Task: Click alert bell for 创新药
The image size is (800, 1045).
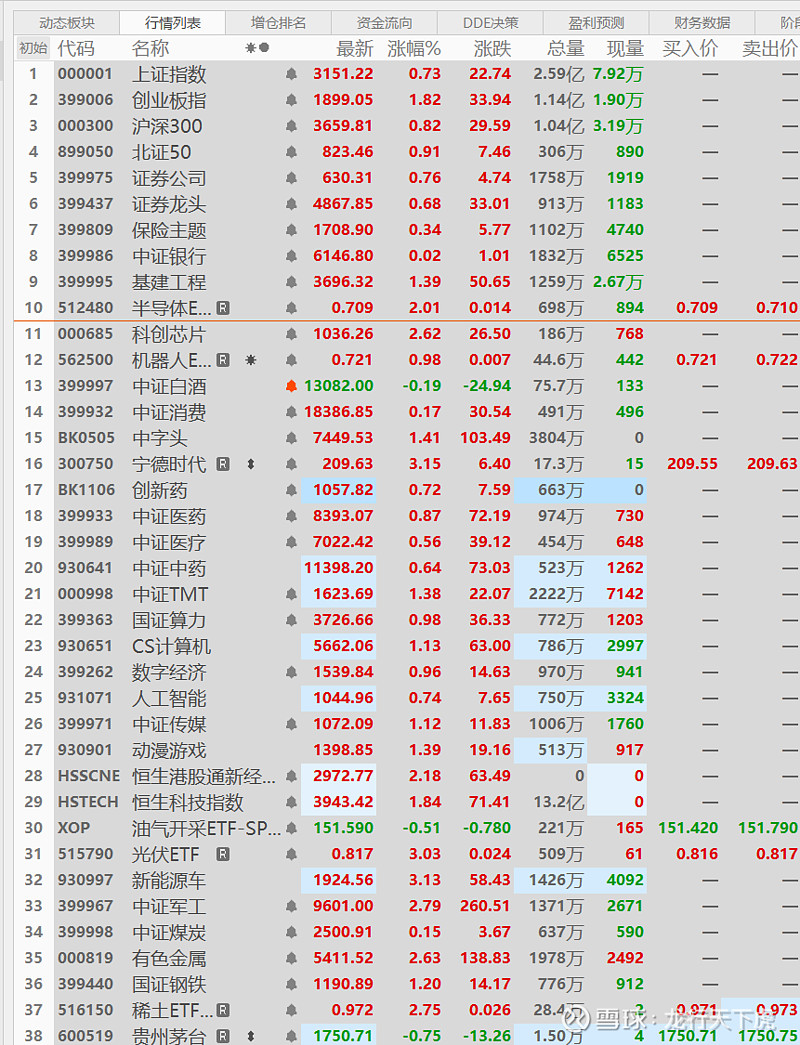Action: point(291,490)
